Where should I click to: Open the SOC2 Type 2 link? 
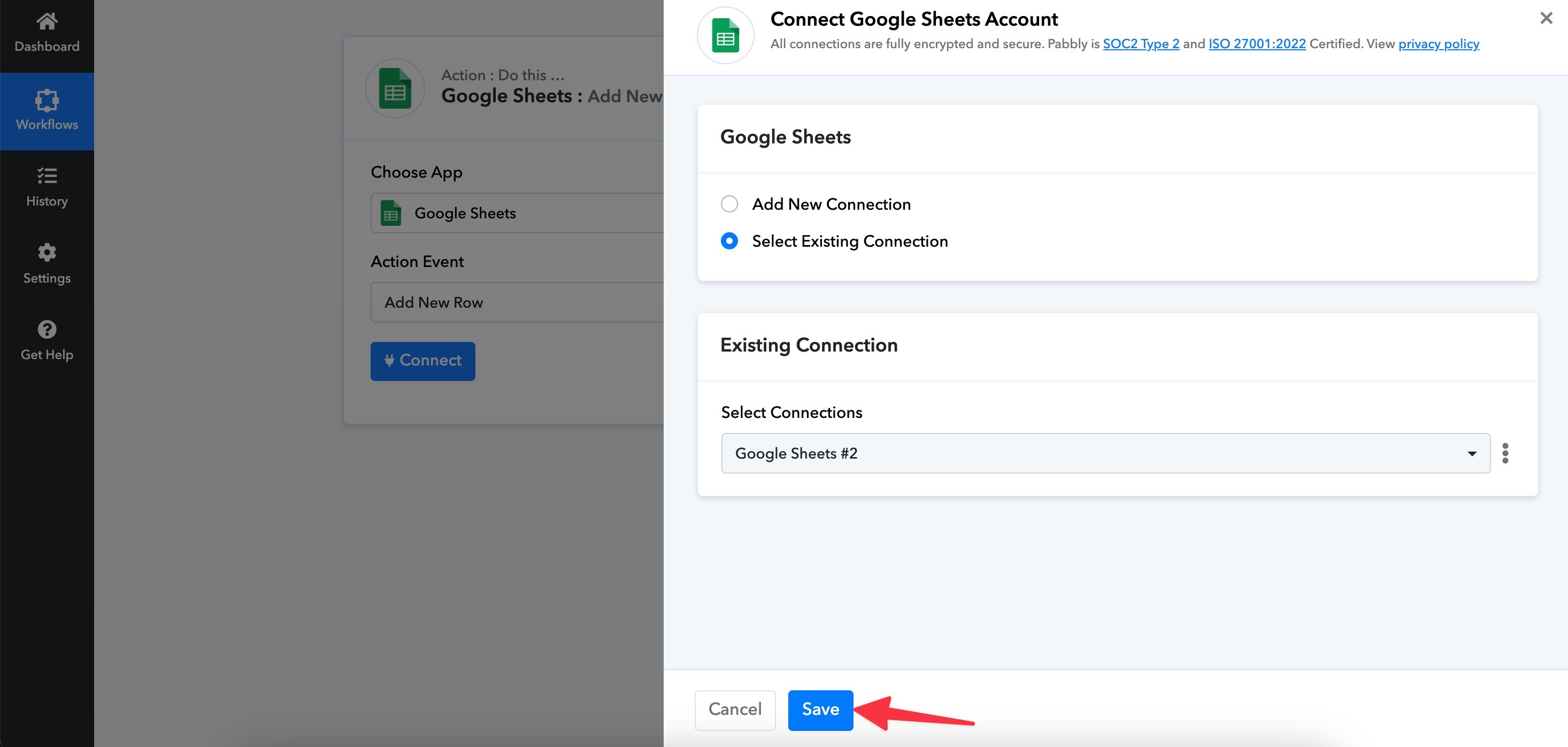pyautogui.click(x=1141, y=44)
